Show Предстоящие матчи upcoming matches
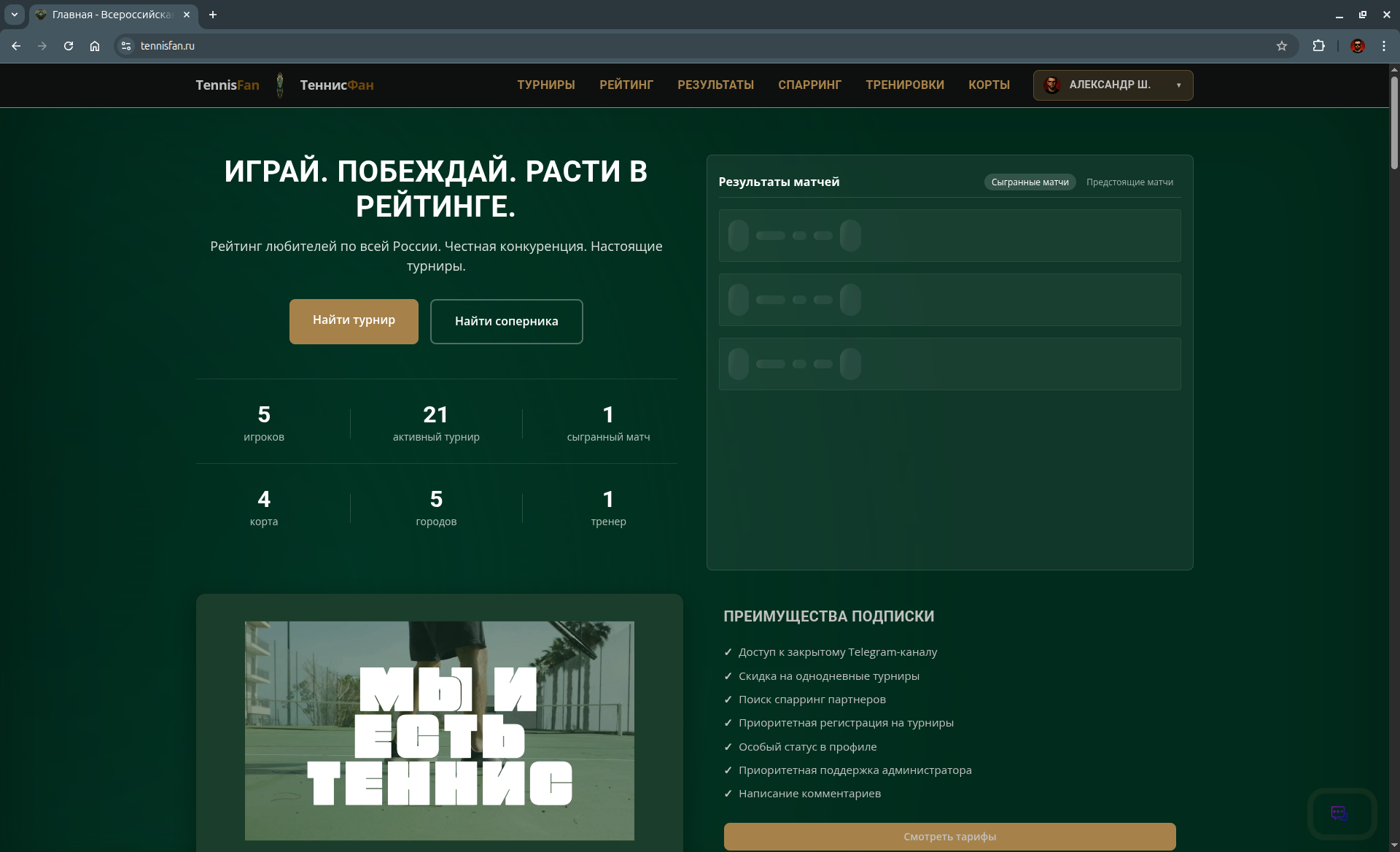The image size is (1400, 852). (x=1129, y=182)
